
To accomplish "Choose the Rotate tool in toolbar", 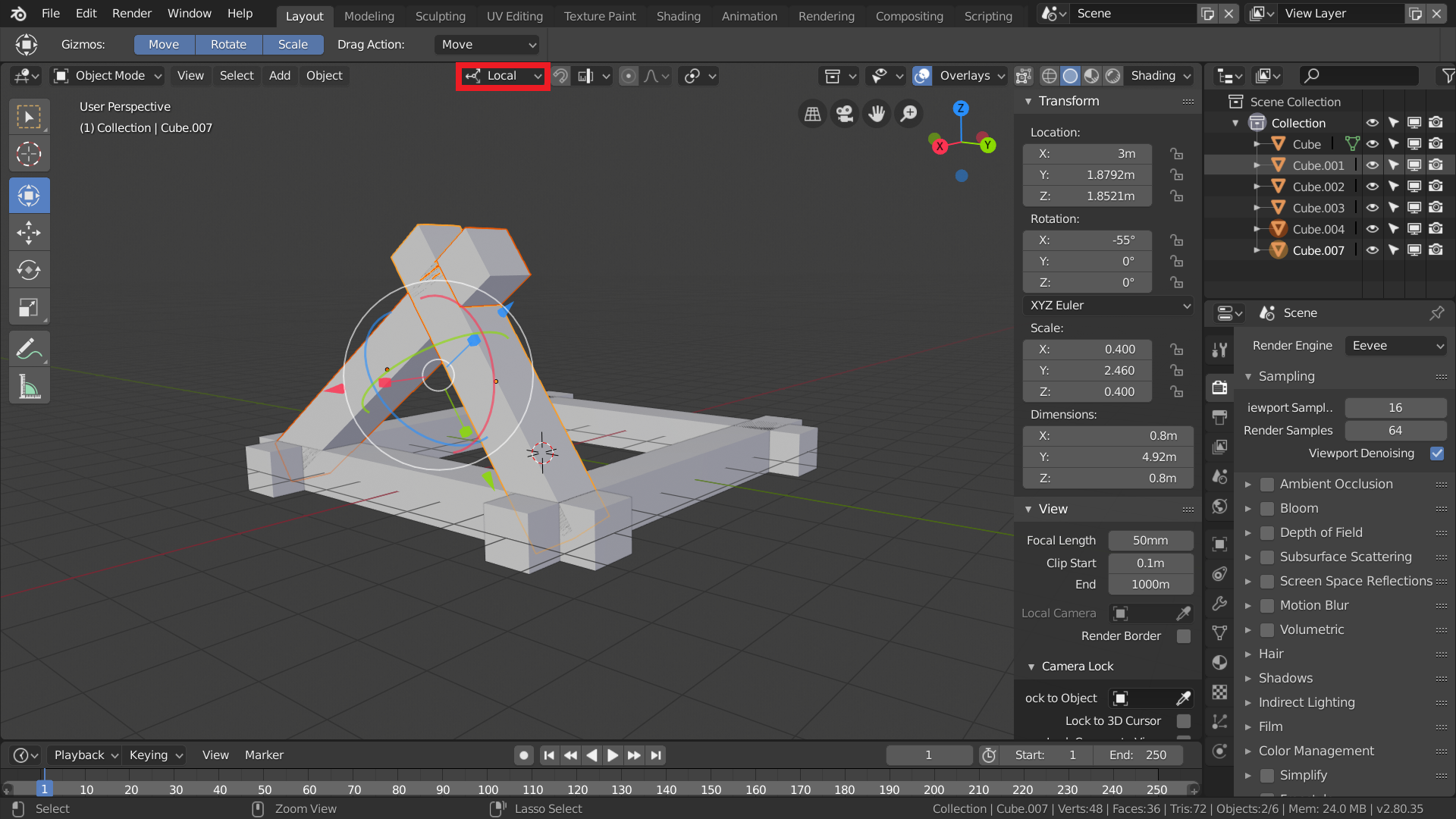I will (x=29, y=270).
